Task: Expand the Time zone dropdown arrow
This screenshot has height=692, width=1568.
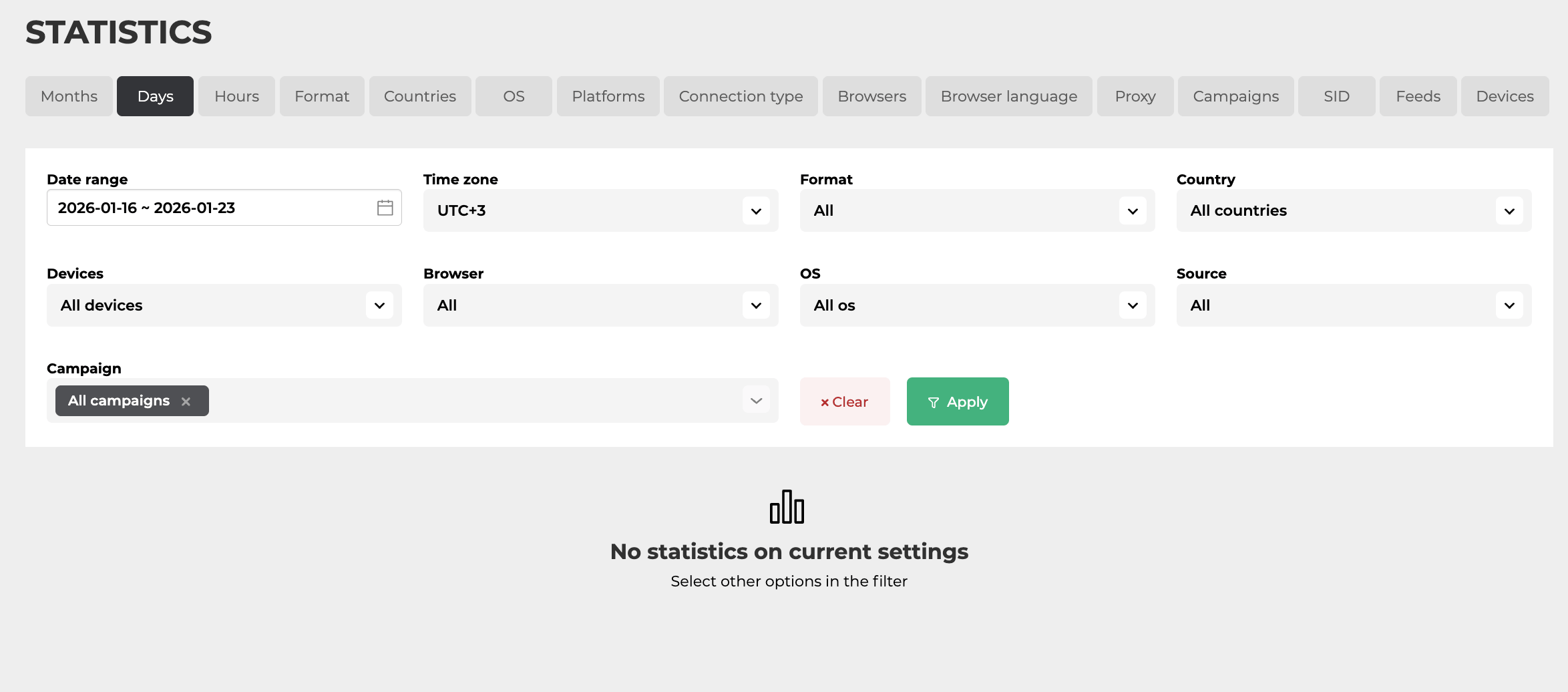Action: (756, 211)
